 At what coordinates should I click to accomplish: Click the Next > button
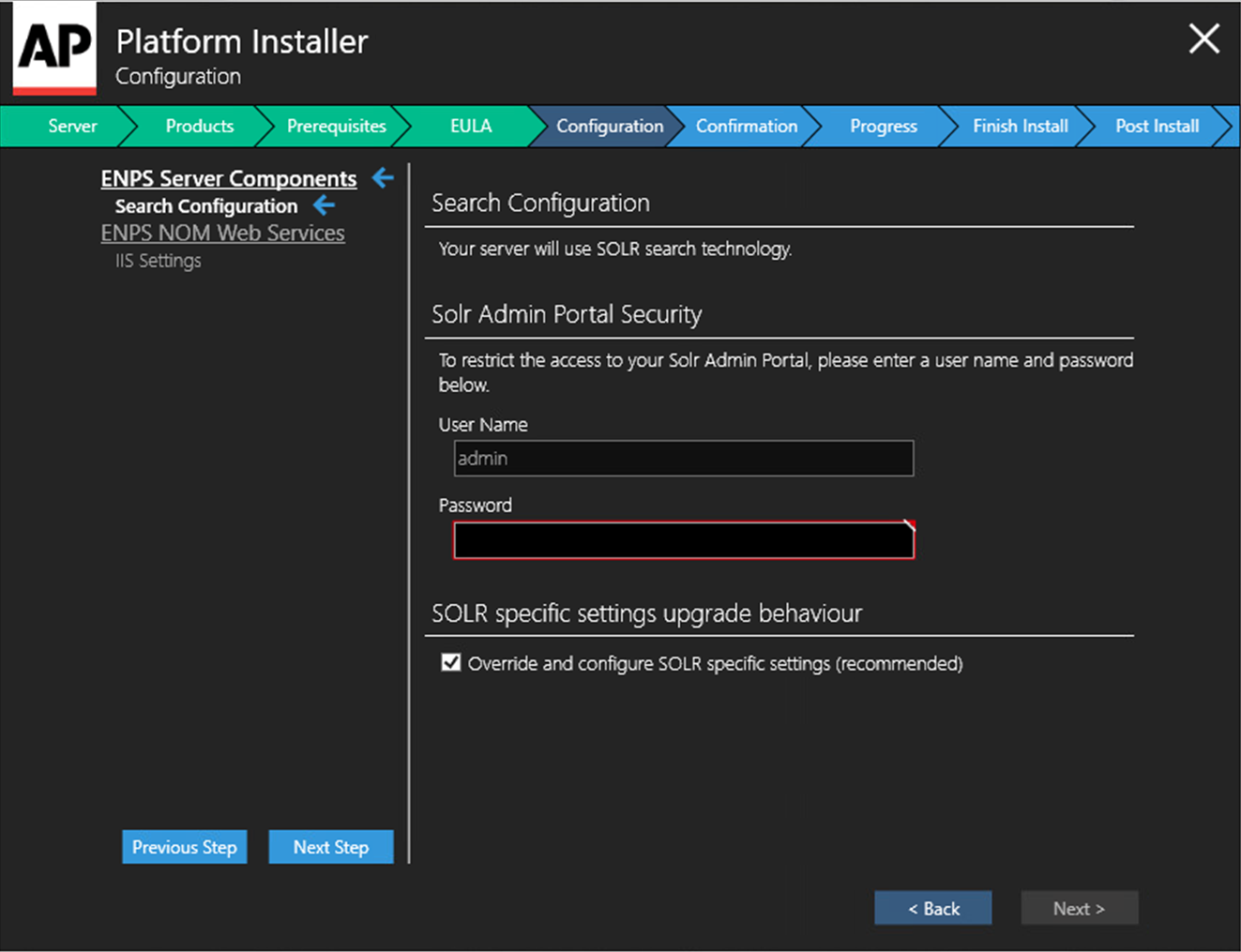click(1080, 908)
